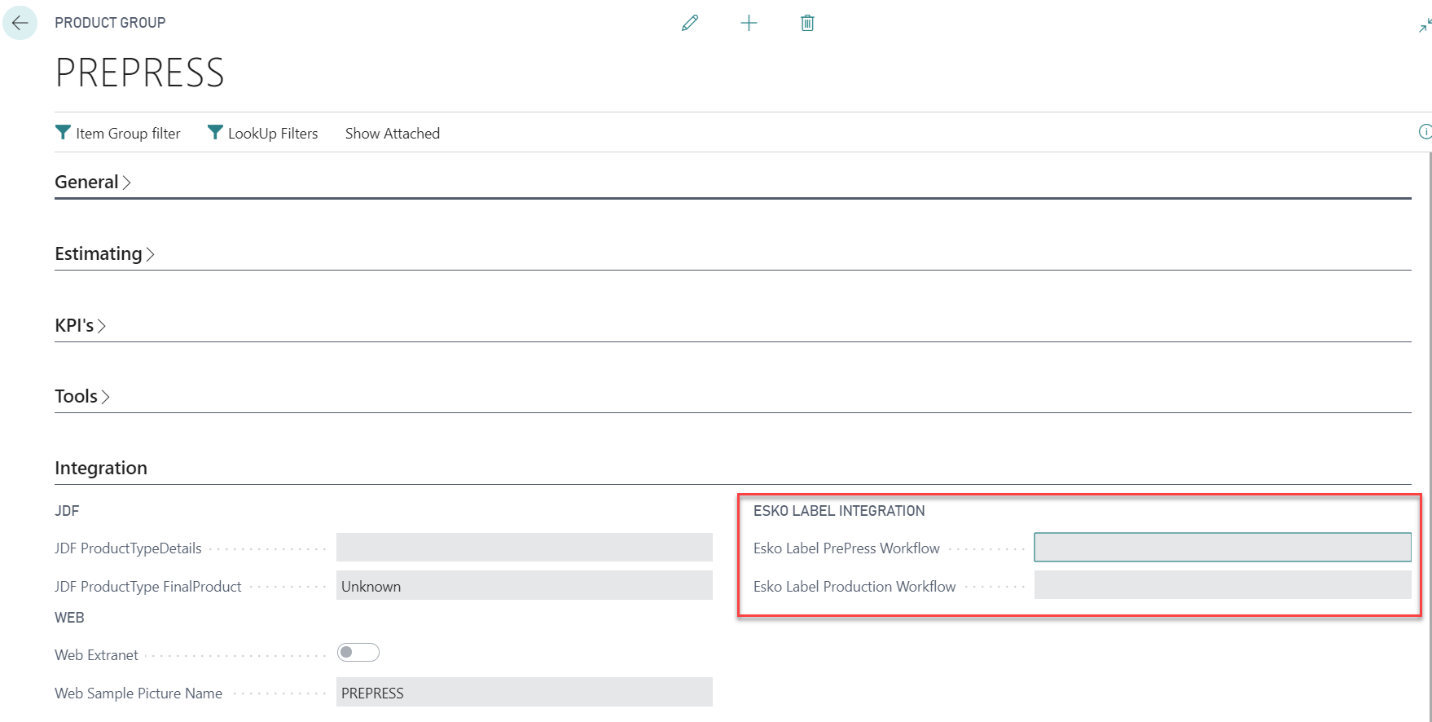The width and height of the screenshot is (1432, 722).
Task: Collapse the Integration section header
Action: [101, 468]
